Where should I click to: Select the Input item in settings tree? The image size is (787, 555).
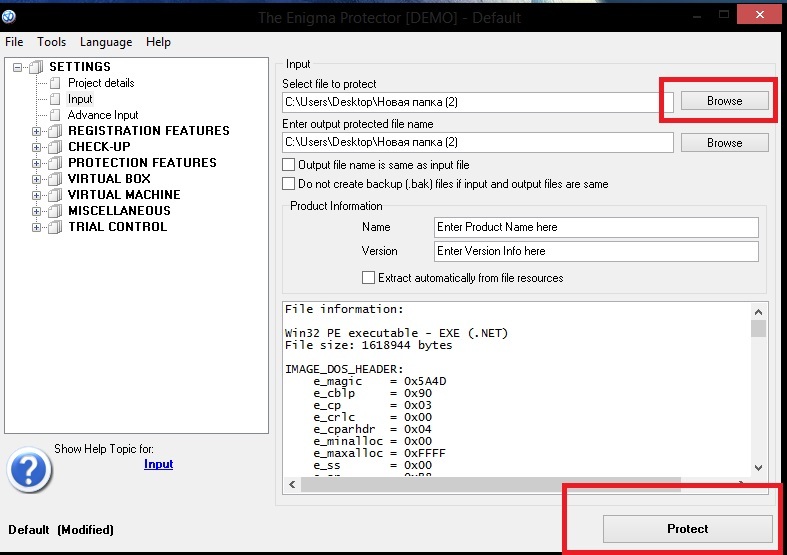80,99
